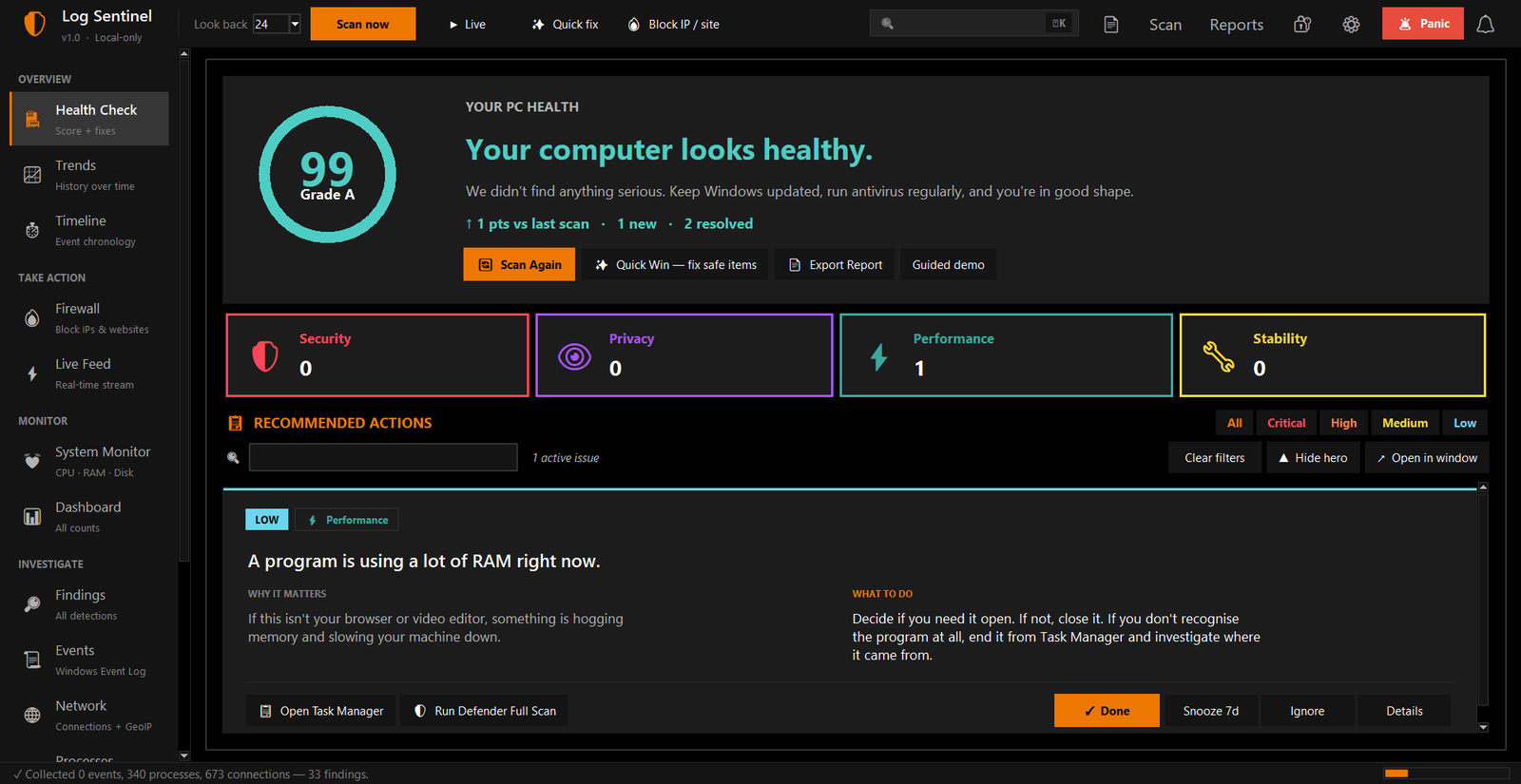The image size is (1521, 784).
Task: Filter actions by Critical
Action: point(1286,423)
